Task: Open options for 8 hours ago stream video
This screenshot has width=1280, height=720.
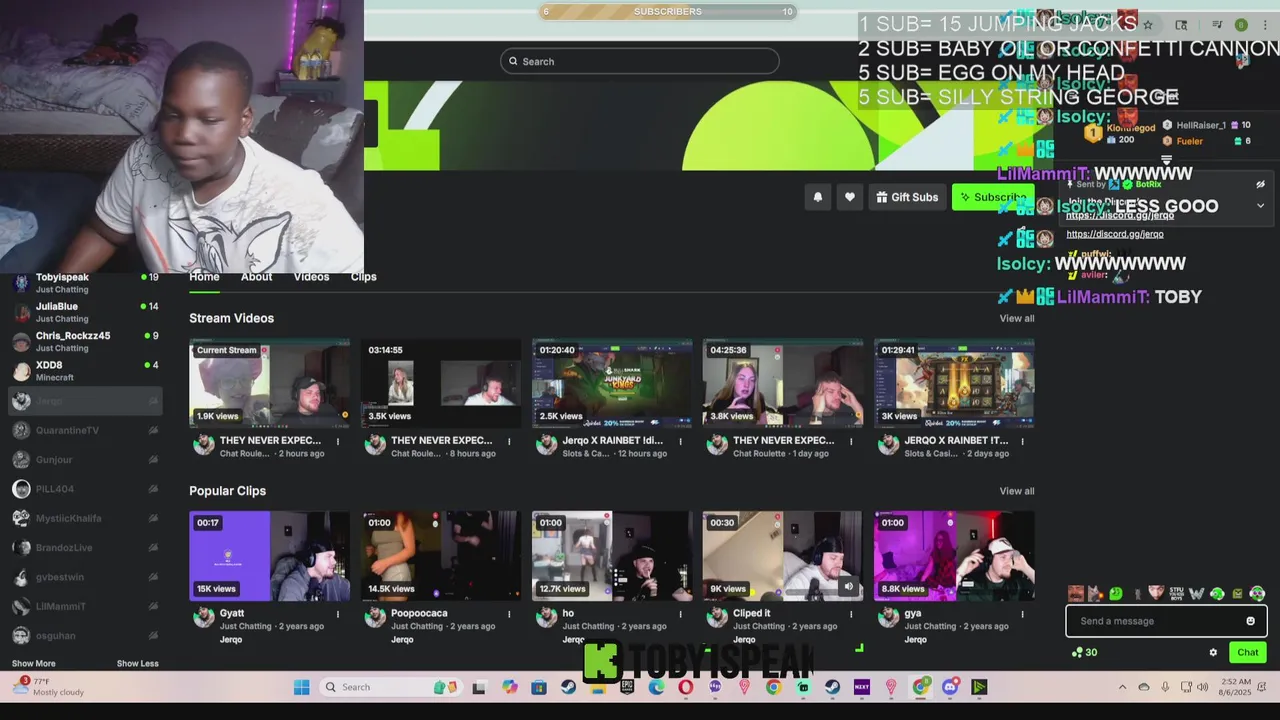Action: [509, 441]
